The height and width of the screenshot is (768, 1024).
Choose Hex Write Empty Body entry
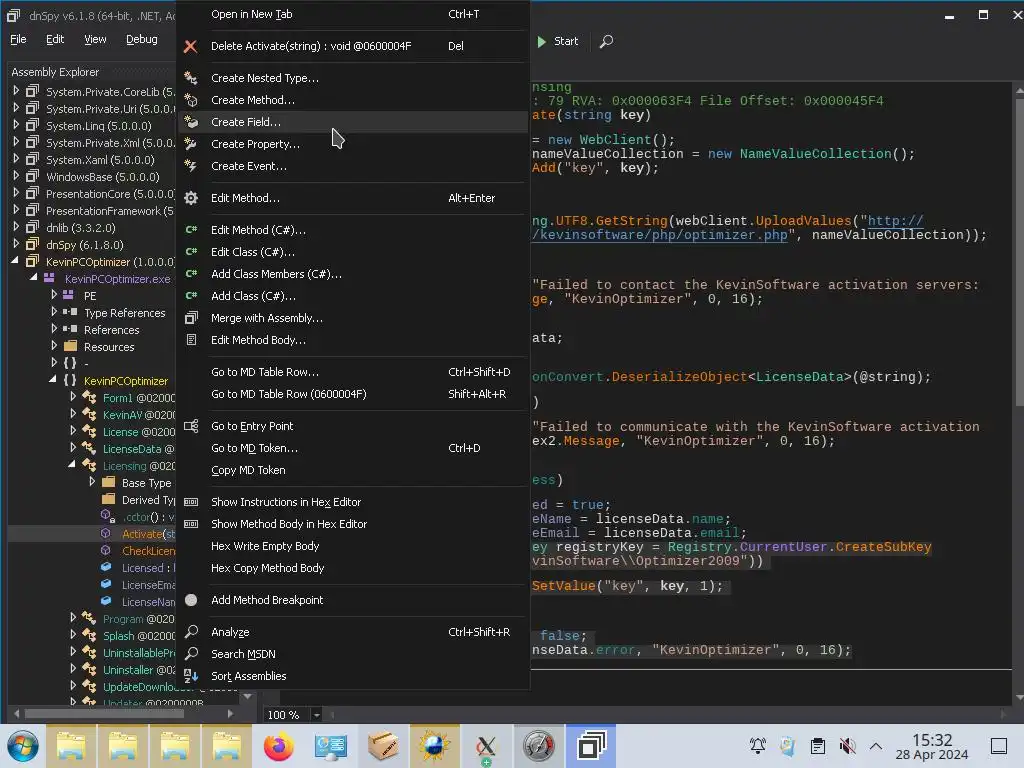pos(265,546)
